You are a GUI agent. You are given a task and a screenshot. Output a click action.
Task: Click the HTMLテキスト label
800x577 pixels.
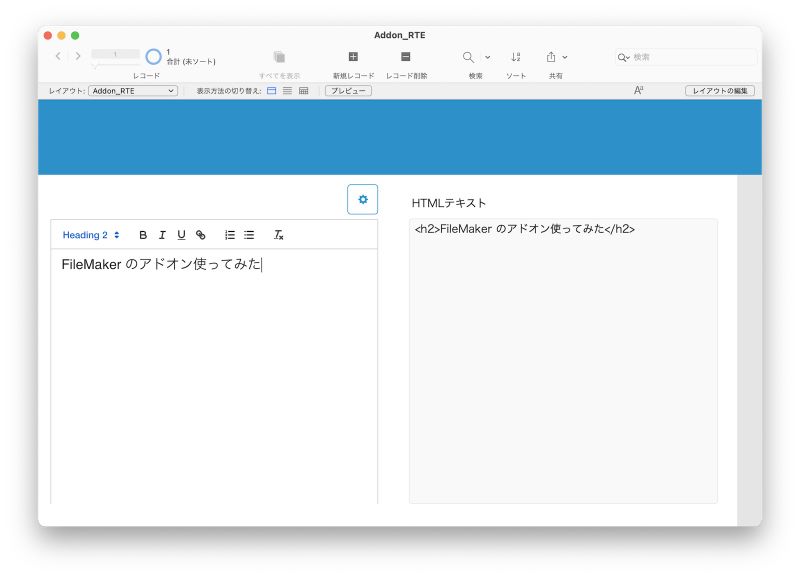pyautogui.click(x=448, y=203)
